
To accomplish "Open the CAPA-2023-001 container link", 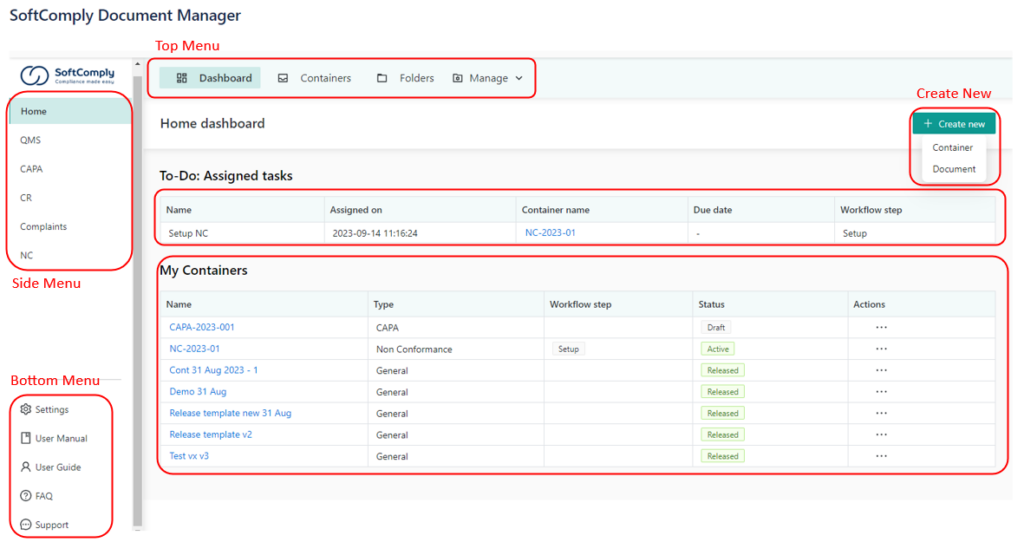I will pos(202,327).
